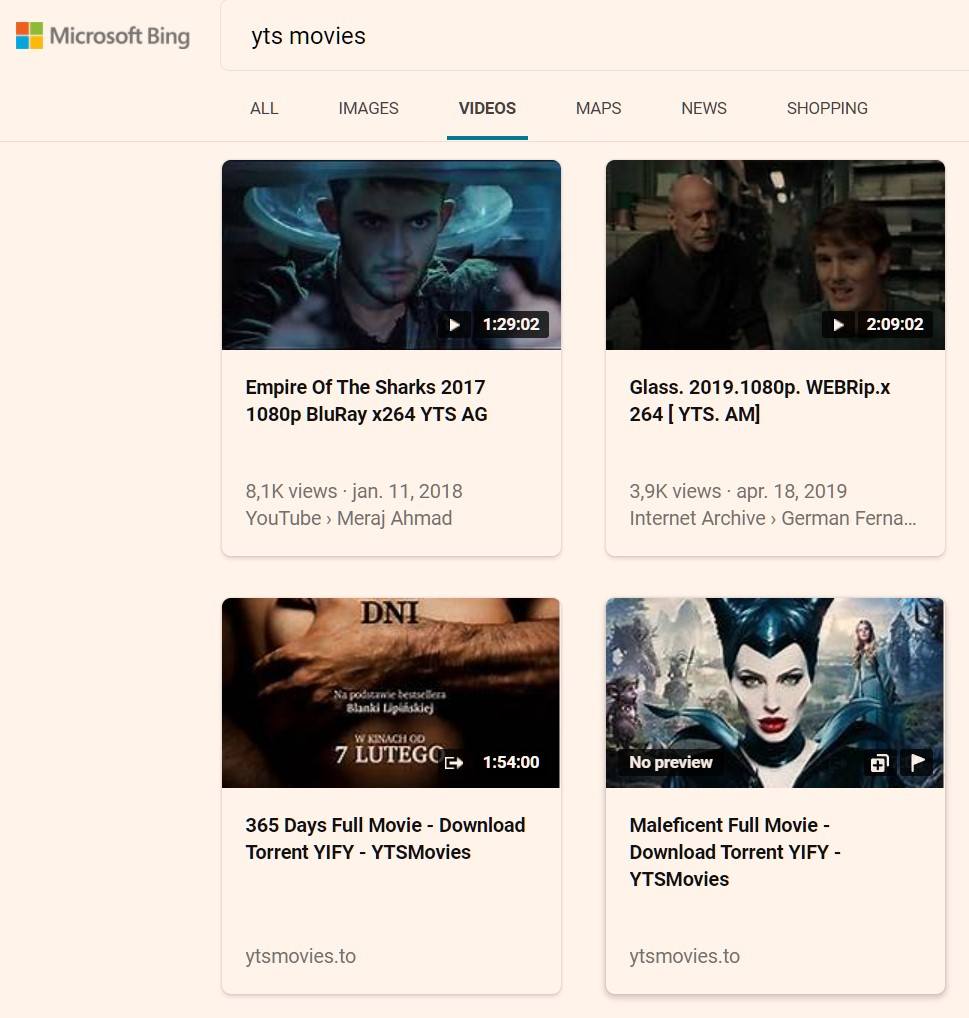Open Glass 2019 video thumbnail
This screenshot has width=969, height=1018.
(775, 255)
